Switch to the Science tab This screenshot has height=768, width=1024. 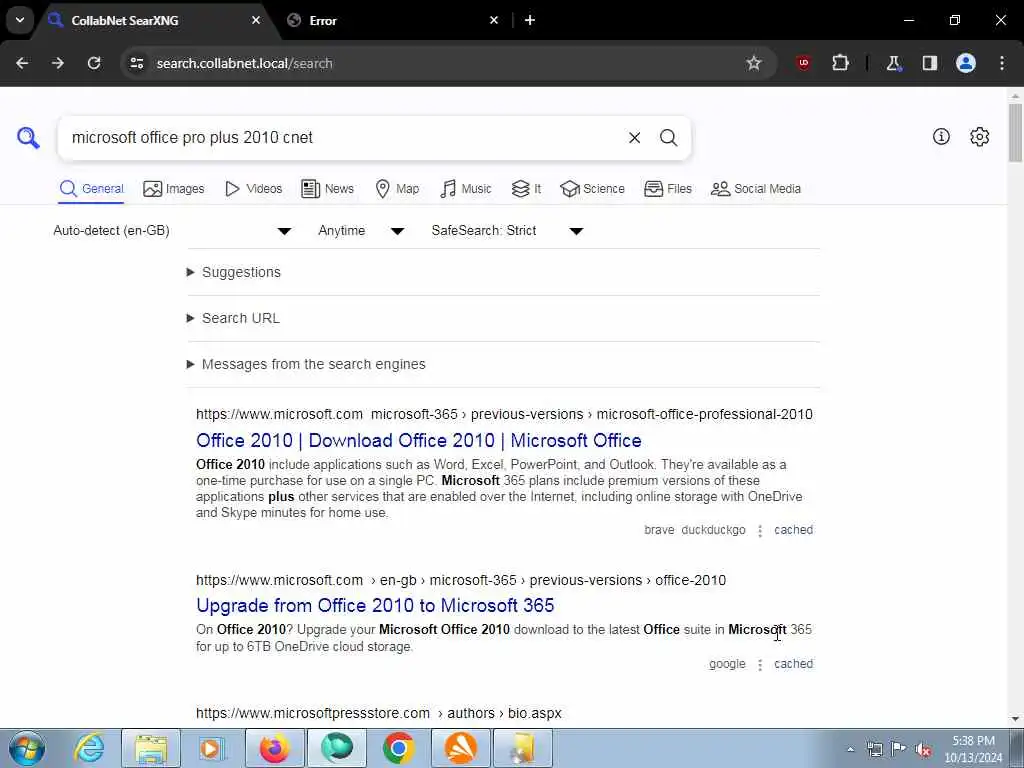point(592,189)
